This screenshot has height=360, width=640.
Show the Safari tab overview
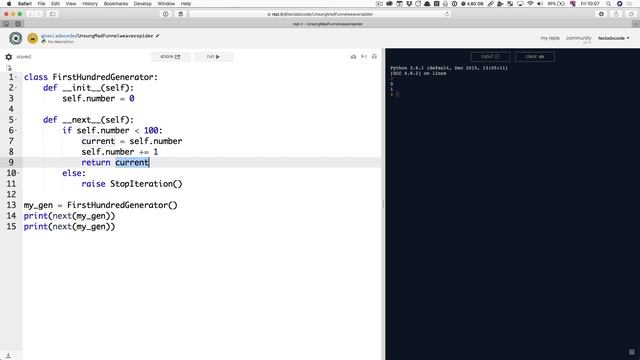point(631,14)
